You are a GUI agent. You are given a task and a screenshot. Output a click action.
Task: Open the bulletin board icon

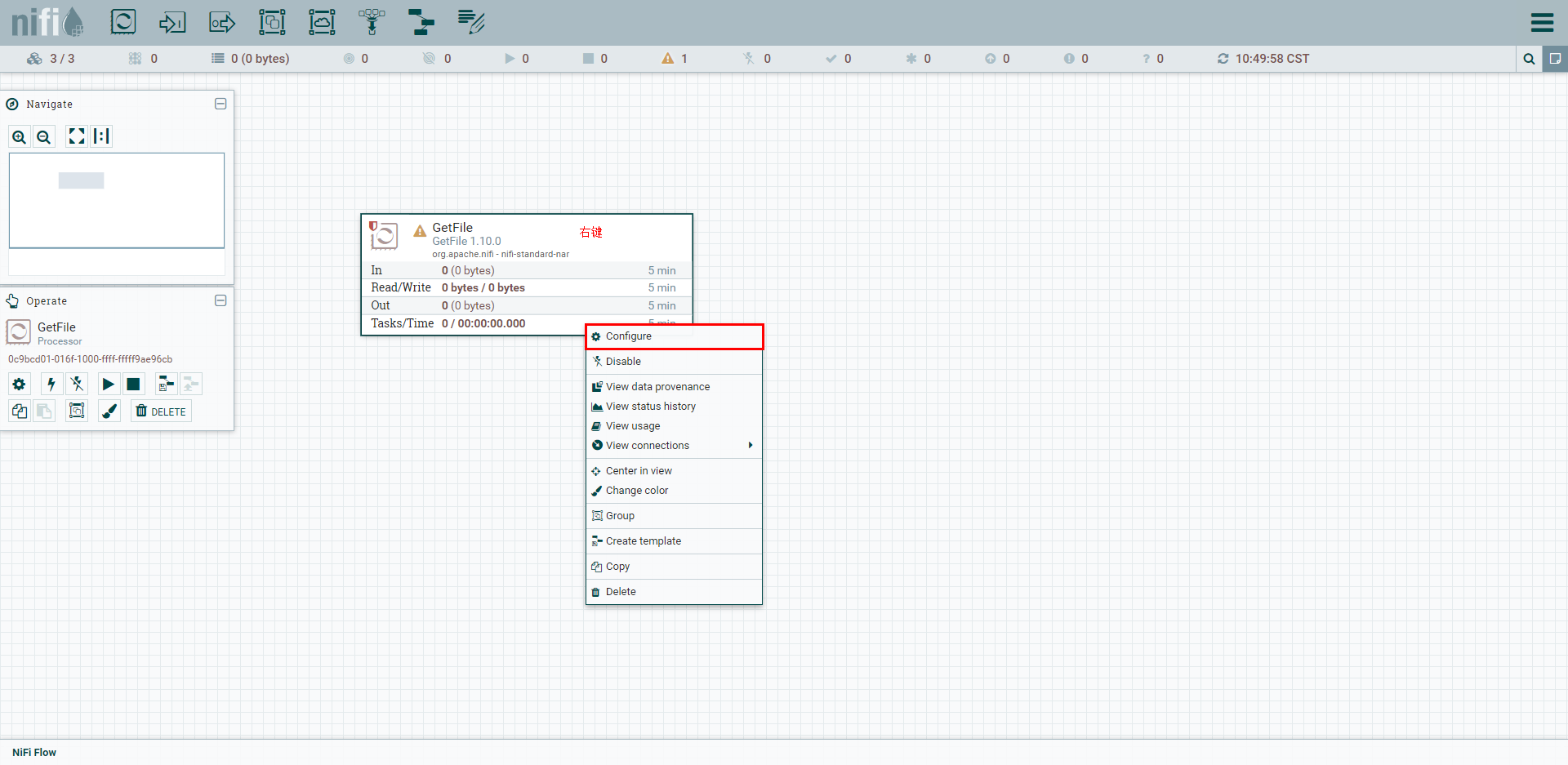click(x=1555, y=59)
